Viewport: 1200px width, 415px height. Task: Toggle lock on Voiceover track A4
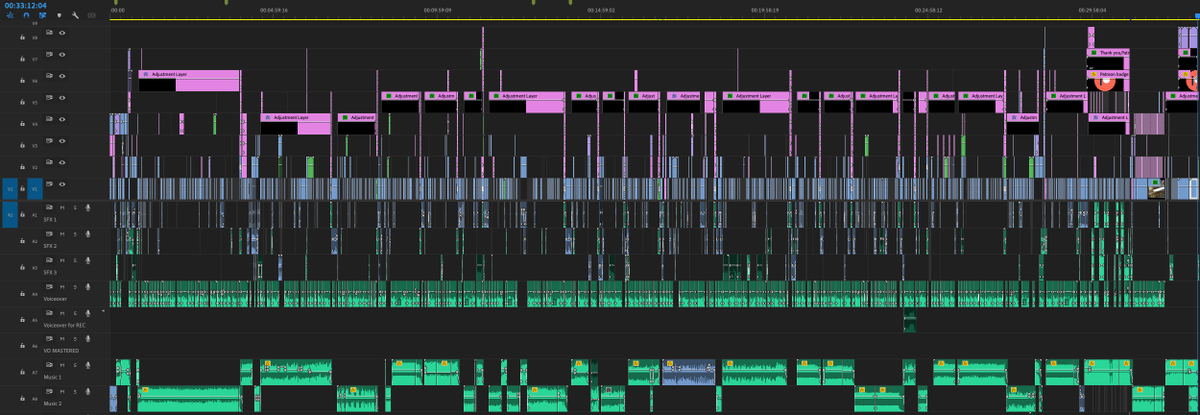(x=22, y=294)
